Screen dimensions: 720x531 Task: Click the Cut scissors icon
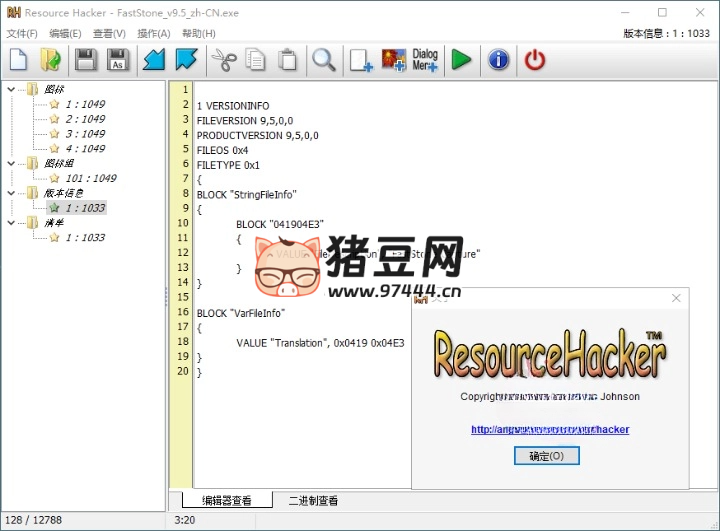[224, 60]
